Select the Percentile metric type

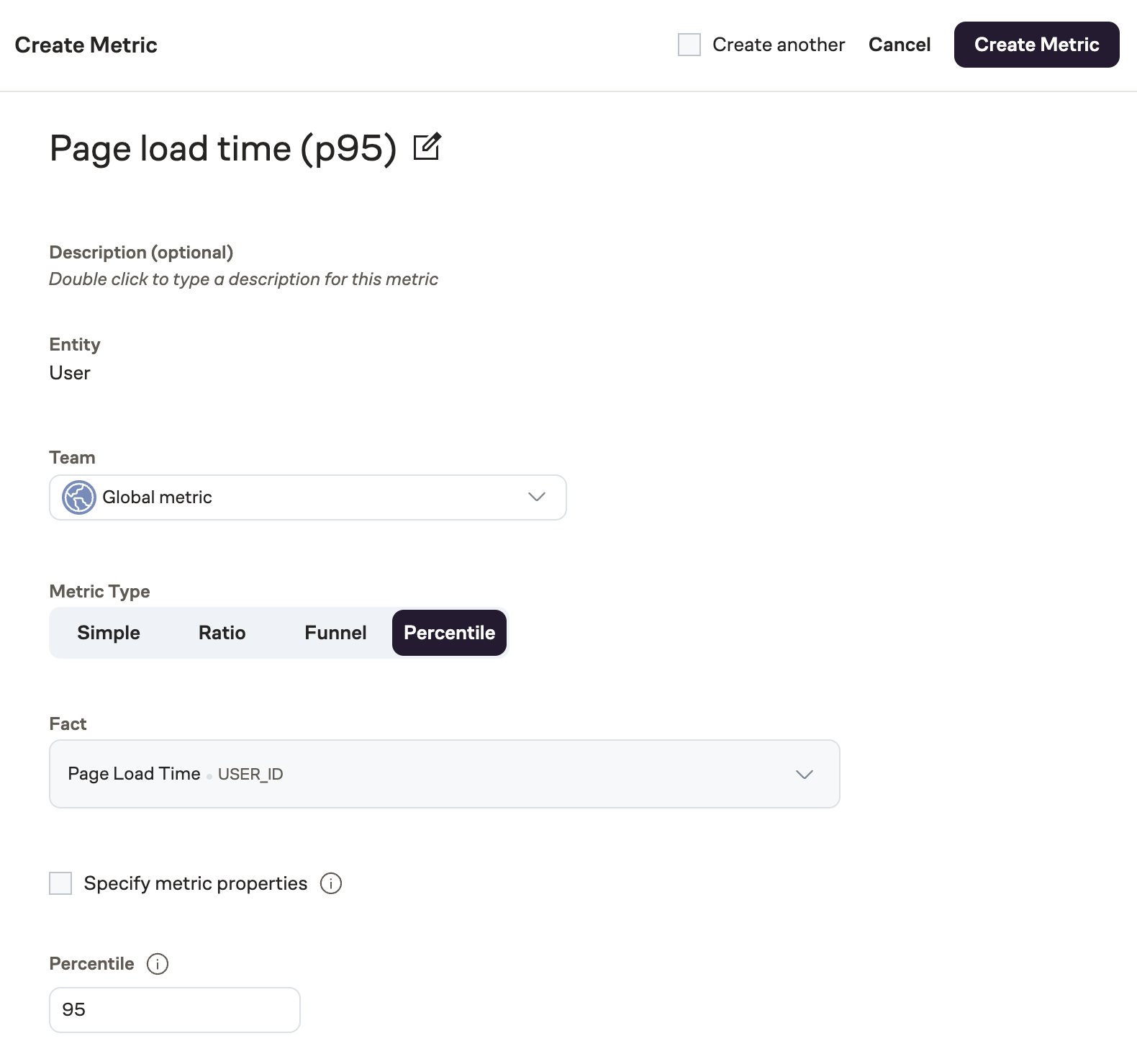click(449, 633)
